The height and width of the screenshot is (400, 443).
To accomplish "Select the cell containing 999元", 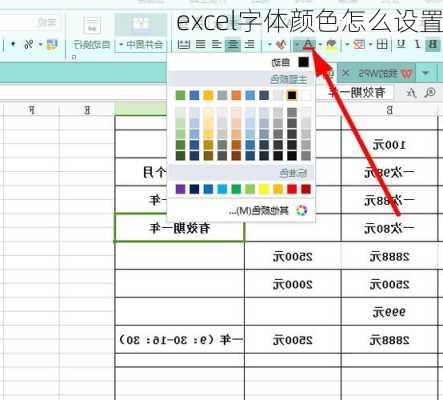I will [389, 312].
